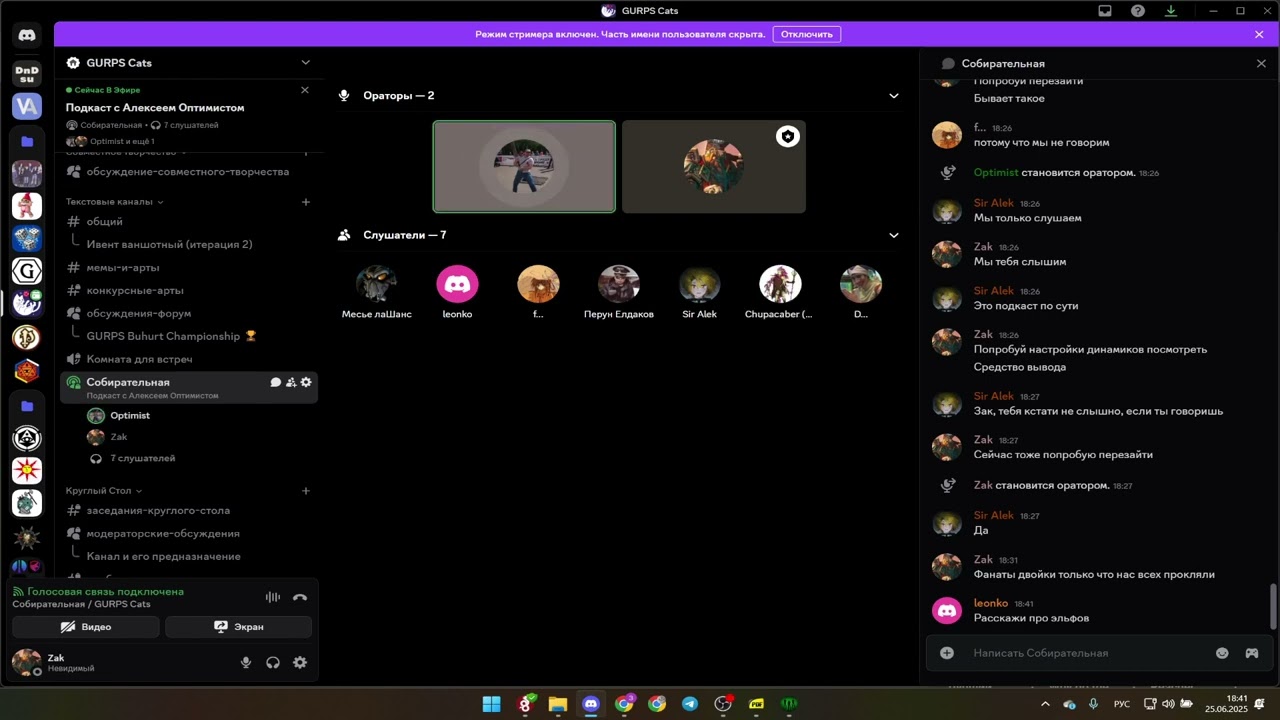
Task: Click the РУС language indicator in tray
Action: click(x=1122, y=704)
